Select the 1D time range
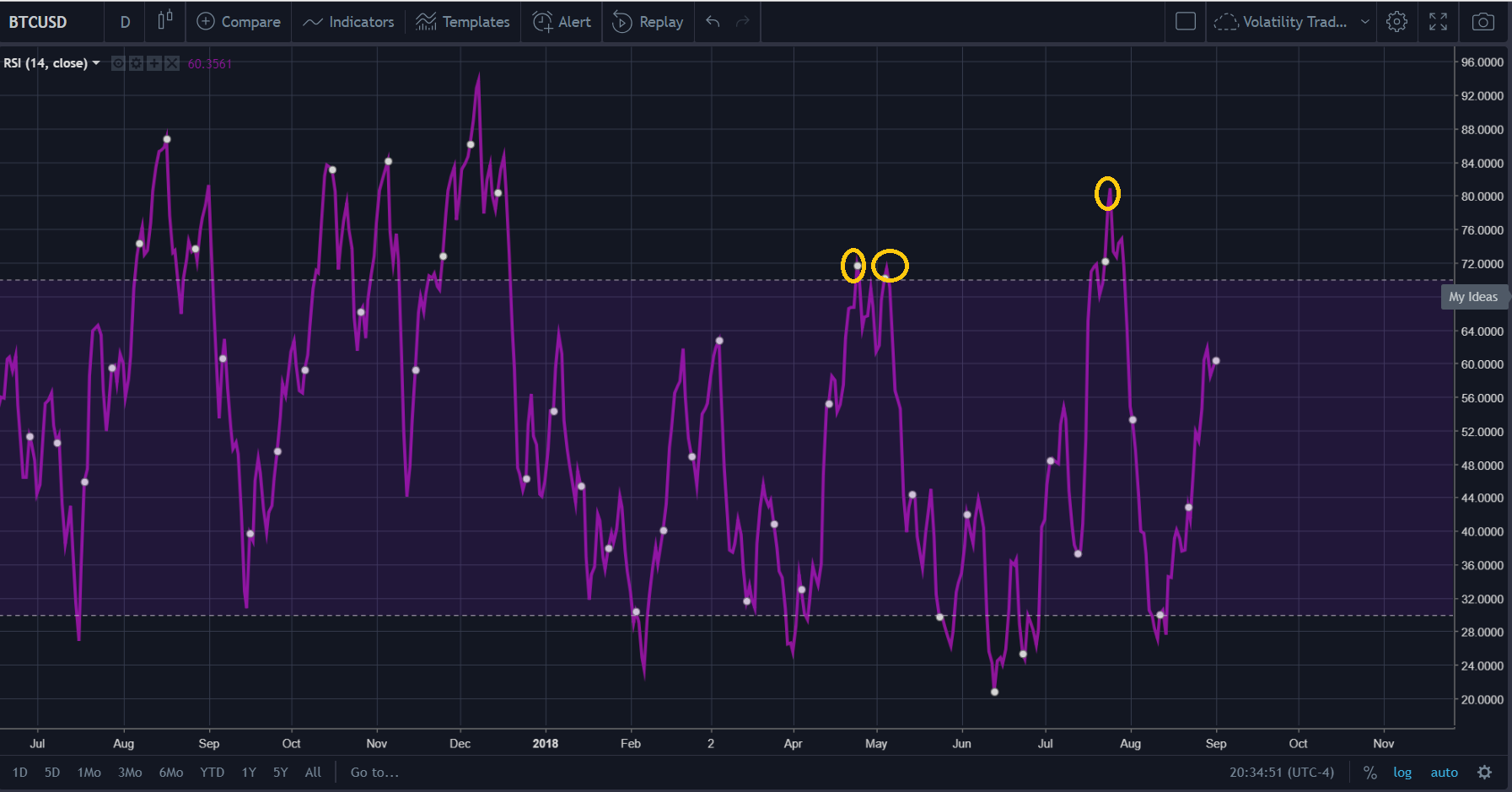Screen dimensions: 1512x792 click(x=20, y=773)
